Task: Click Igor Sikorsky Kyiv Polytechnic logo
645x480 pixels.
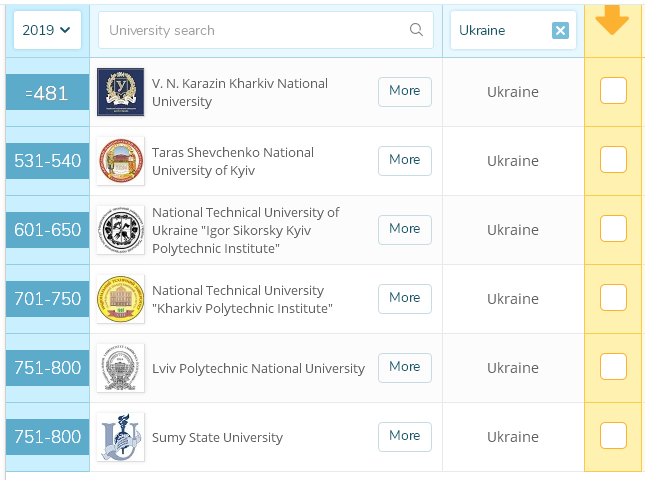Action: (x=120, y=230)
